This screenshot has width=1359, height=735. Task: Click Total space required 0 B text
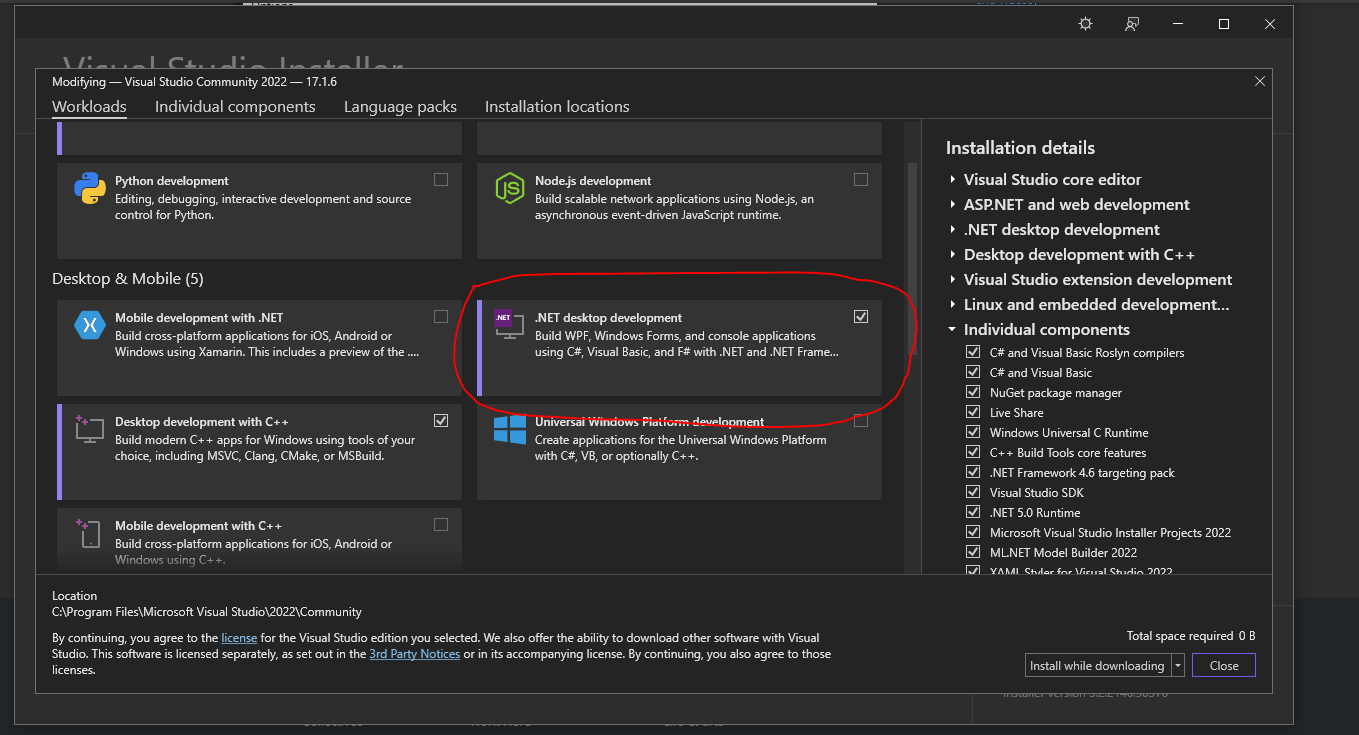(1191, 636)
